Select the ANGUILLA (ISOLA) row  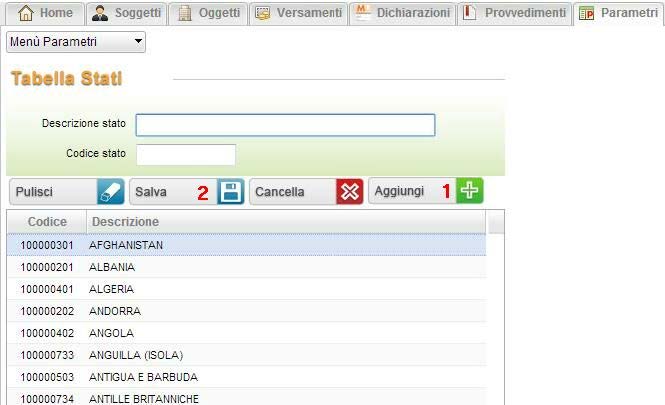246,355
